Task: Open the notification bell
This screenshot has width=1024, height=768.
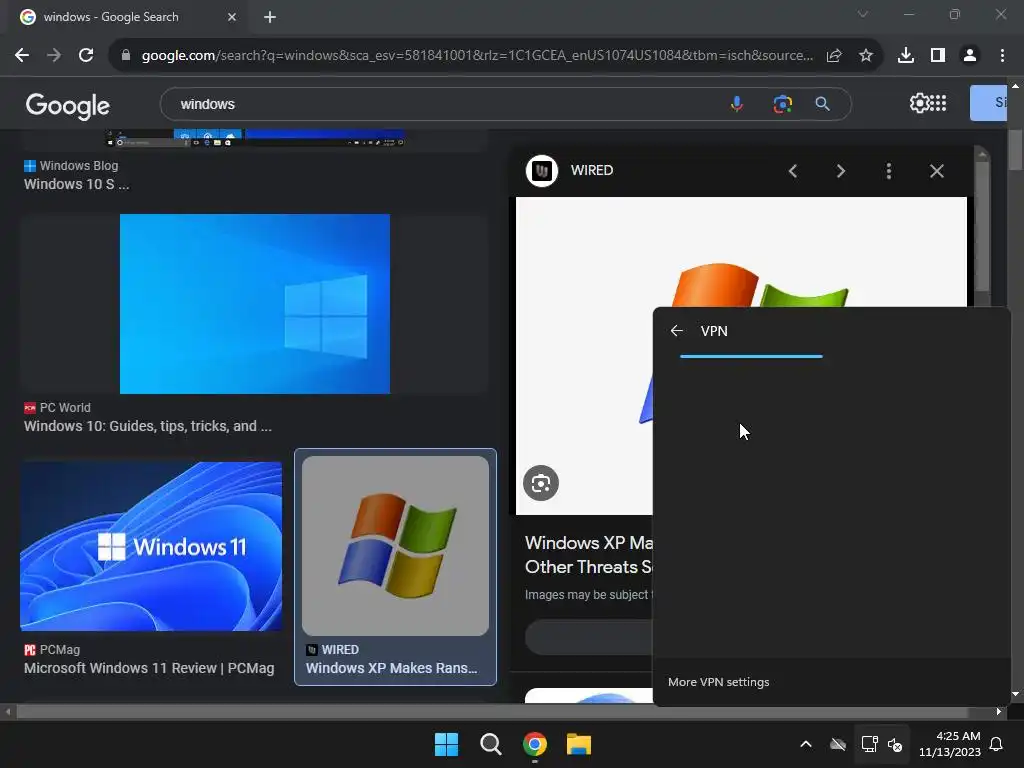Action: click(997, 744)
